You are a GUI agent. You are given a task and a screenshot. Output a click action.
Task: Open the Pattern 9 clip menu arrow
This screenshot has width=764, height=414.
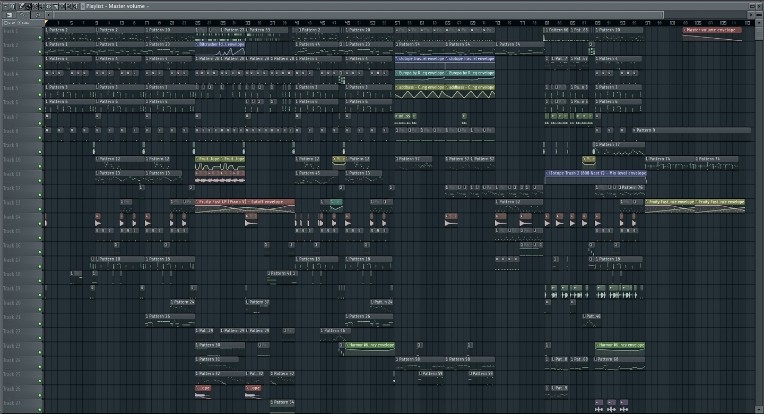(635, 130)
